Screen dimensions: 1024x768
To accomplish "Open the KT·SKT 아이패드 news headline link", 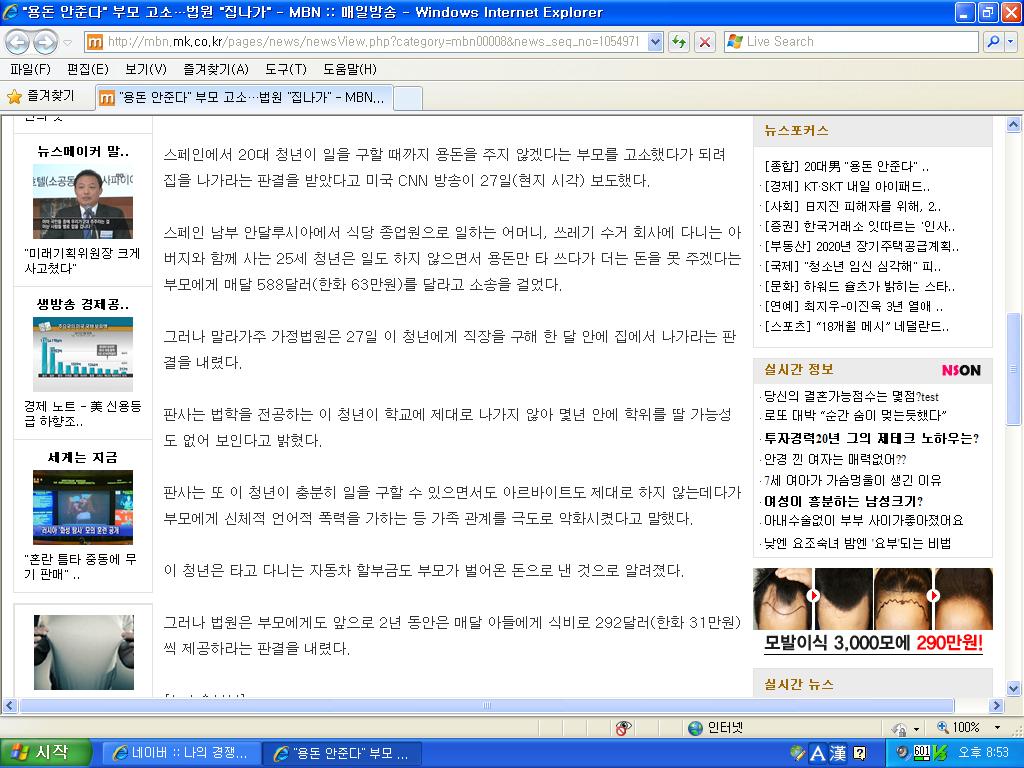I will coord(846,186).
